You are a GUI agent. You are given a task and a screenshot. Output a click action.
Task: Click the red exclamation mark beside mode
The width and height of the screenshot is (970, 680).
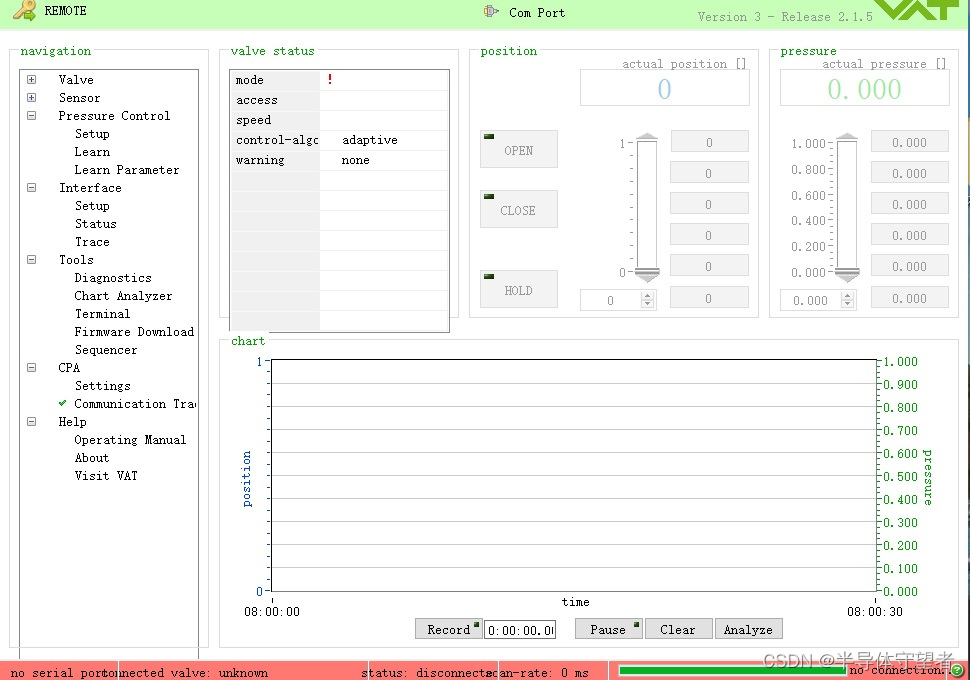point(330,79)
